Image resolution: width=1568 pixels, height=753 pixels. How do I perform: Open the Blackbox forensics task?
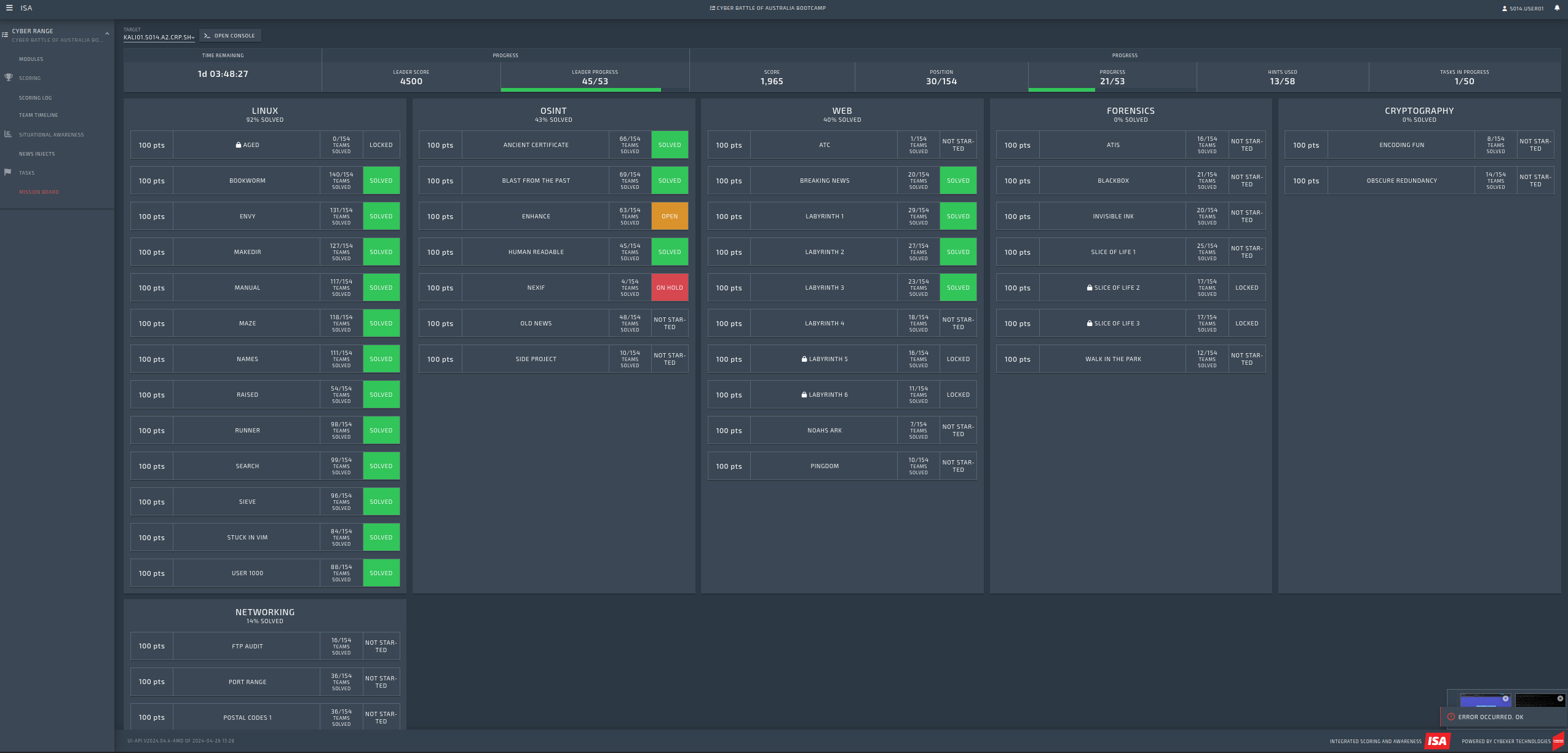pyautogui.click(x=1131, y=181)
